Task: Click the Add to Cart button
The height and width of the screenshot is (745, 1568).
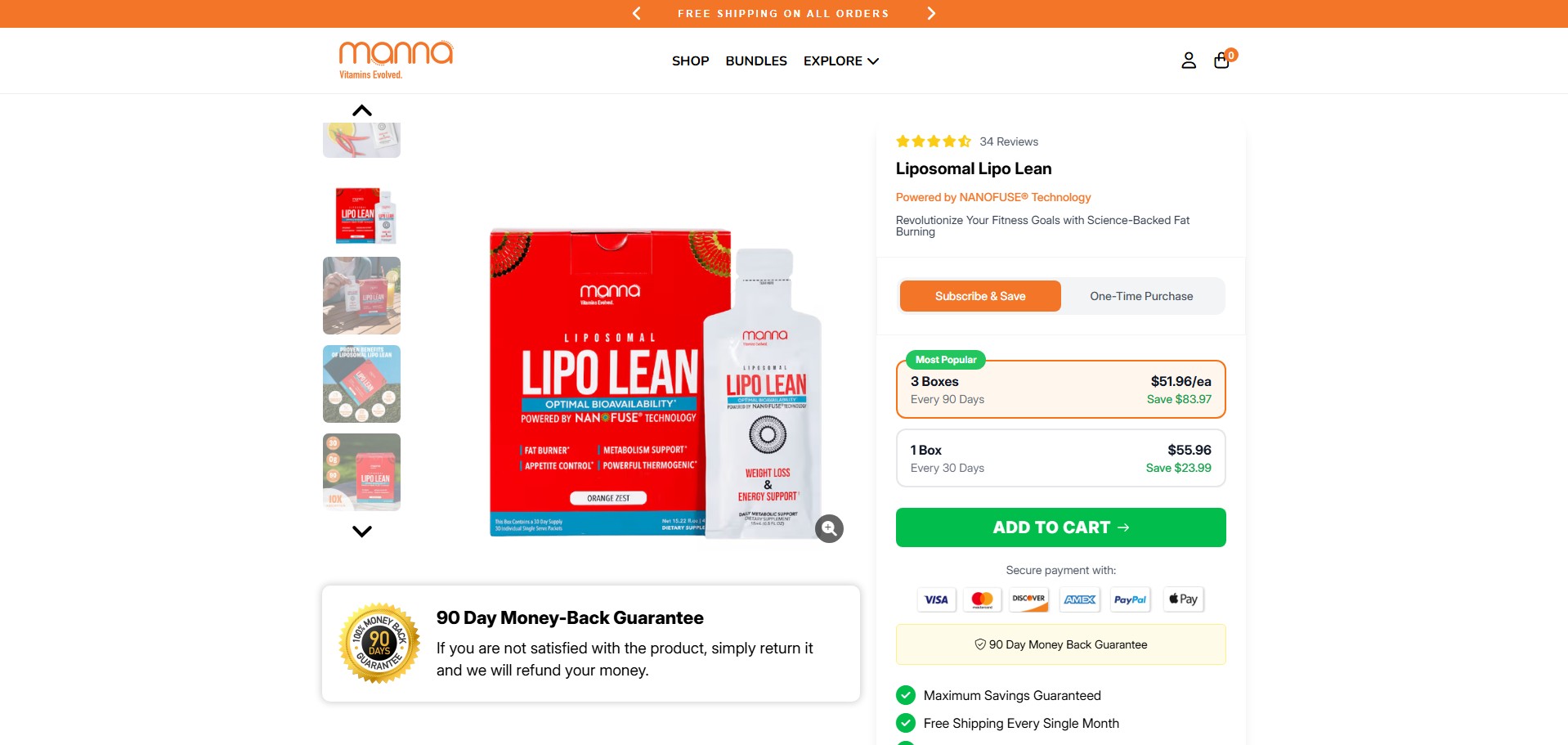Action: (1061, 527)
